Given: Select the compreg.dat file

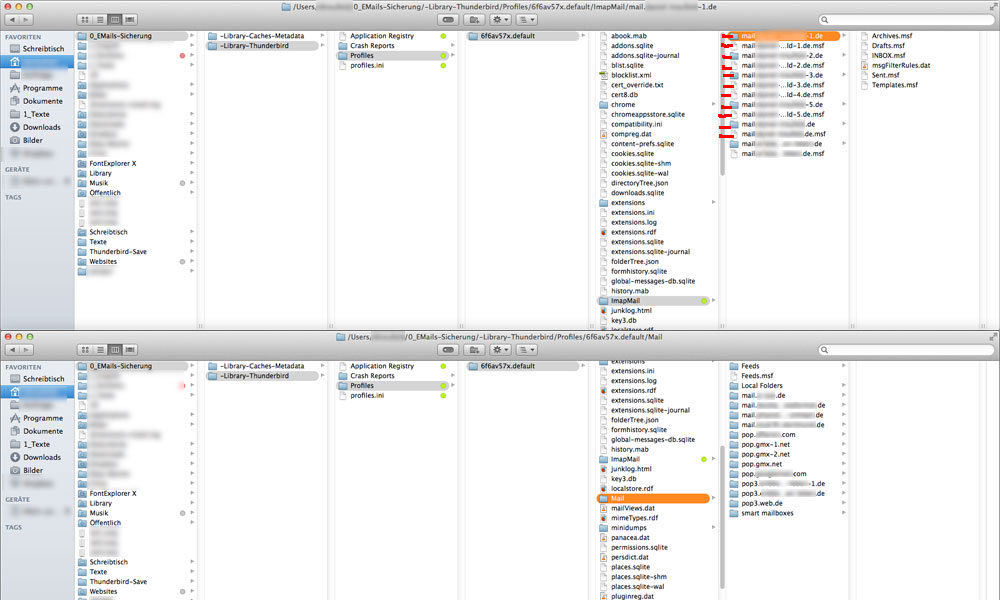Looking at the screenshot, I should click(630, 134).
